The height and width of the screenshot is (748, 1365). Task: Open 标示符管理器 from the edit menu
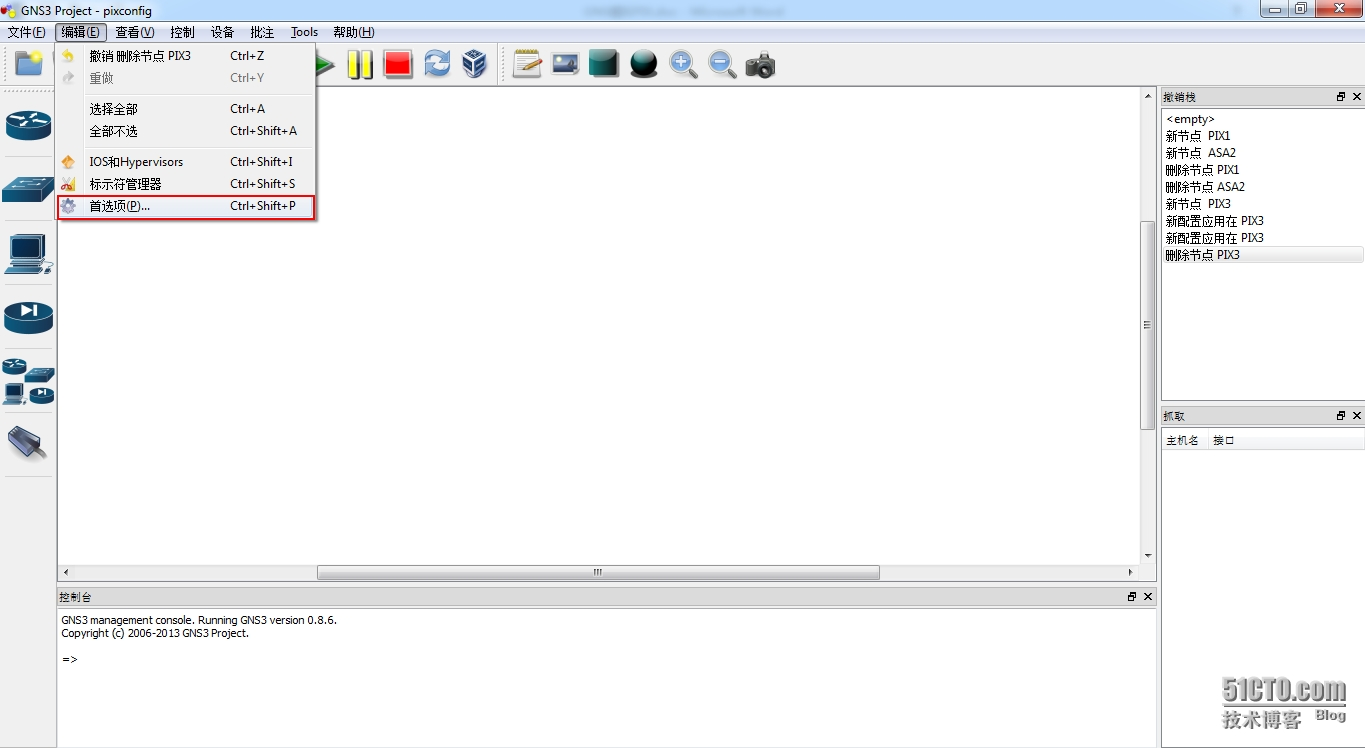(186, 184)
